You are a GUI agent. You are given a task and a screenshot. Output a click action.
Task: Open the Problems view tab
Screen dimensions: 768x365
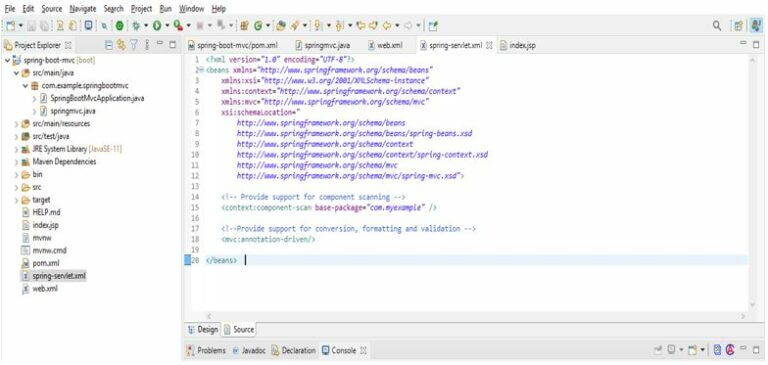click(x=207, y=350)
